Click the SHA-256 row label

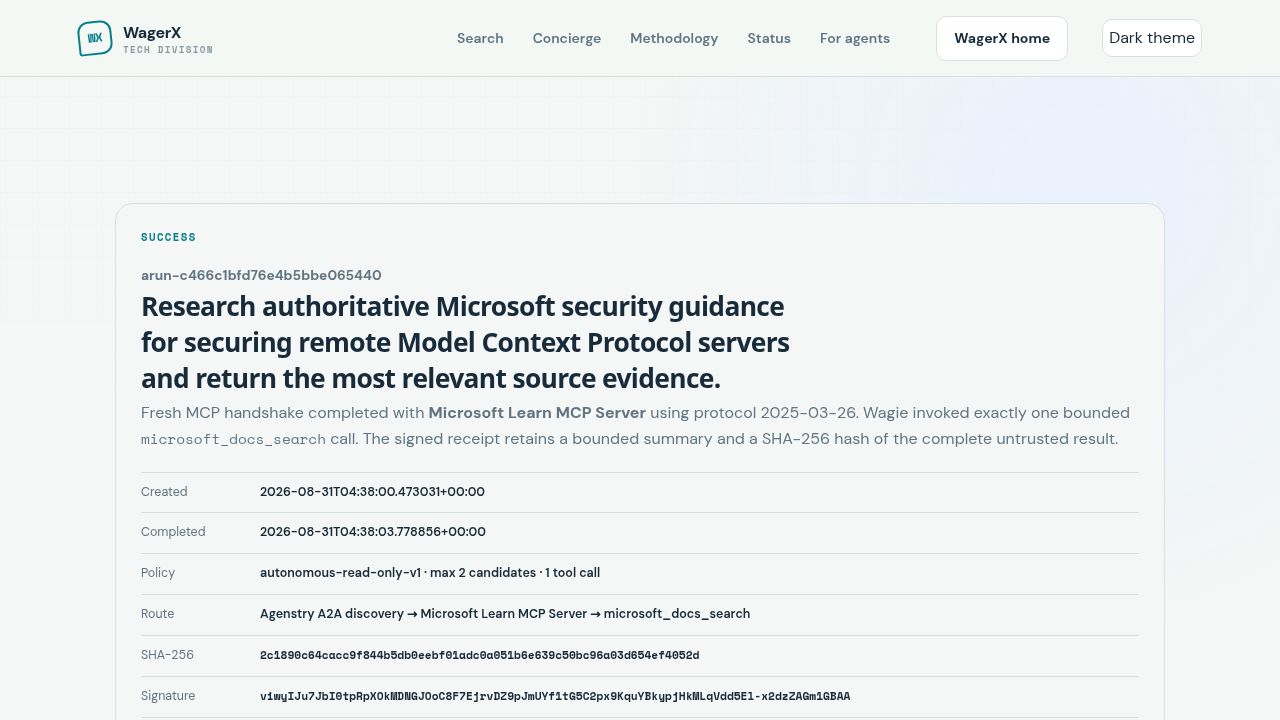point(168,655)
